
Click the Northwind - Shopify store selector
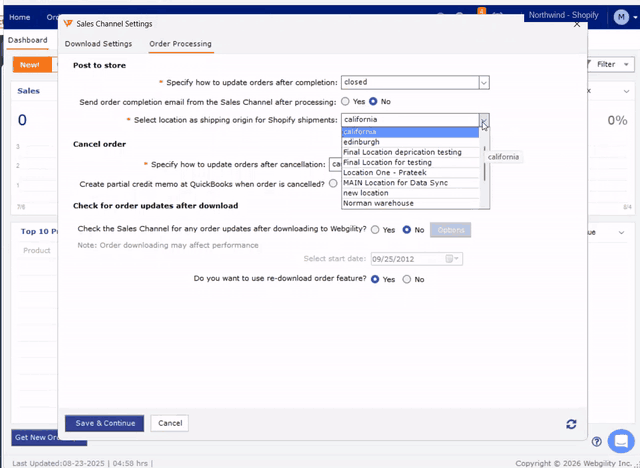(563, 15)
